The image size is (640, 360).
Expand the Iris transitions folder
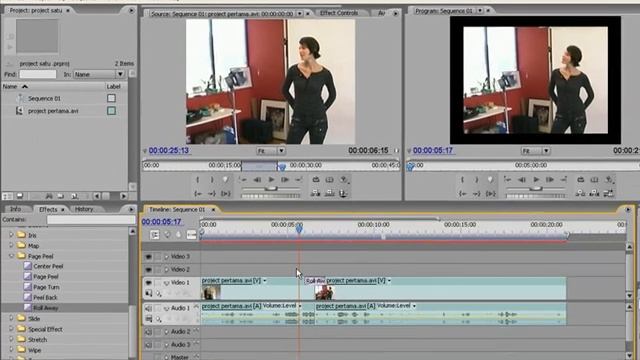(11, 235)
